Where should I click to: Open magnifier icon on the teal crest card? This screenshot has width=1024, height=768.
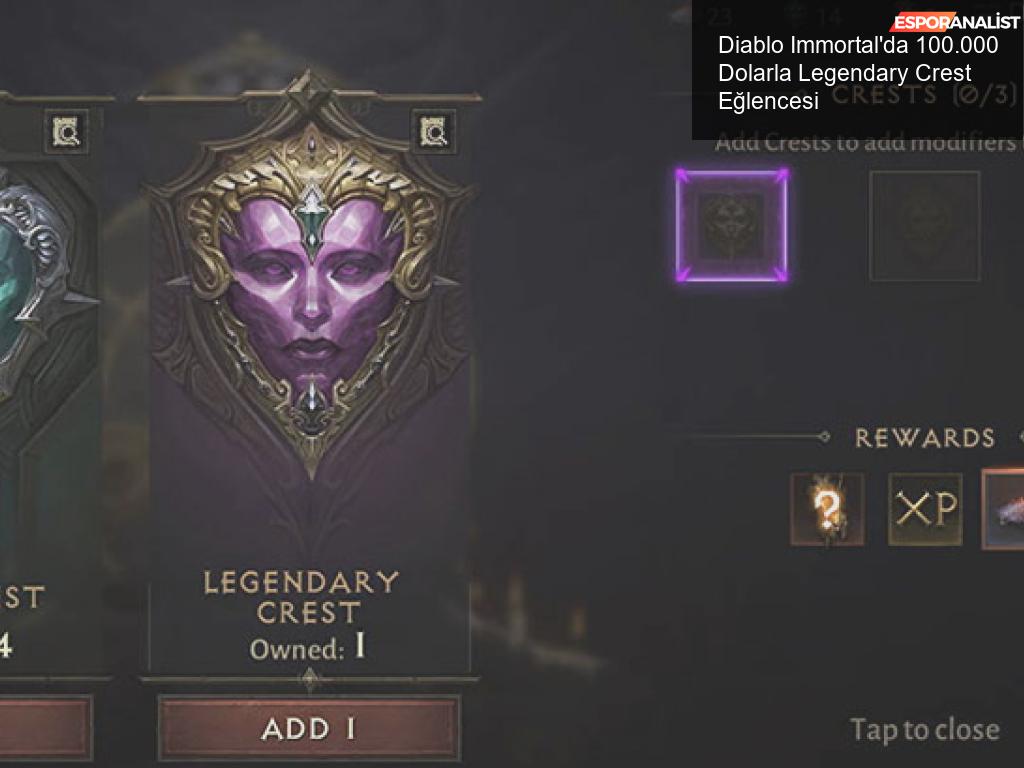click(67, 133)
